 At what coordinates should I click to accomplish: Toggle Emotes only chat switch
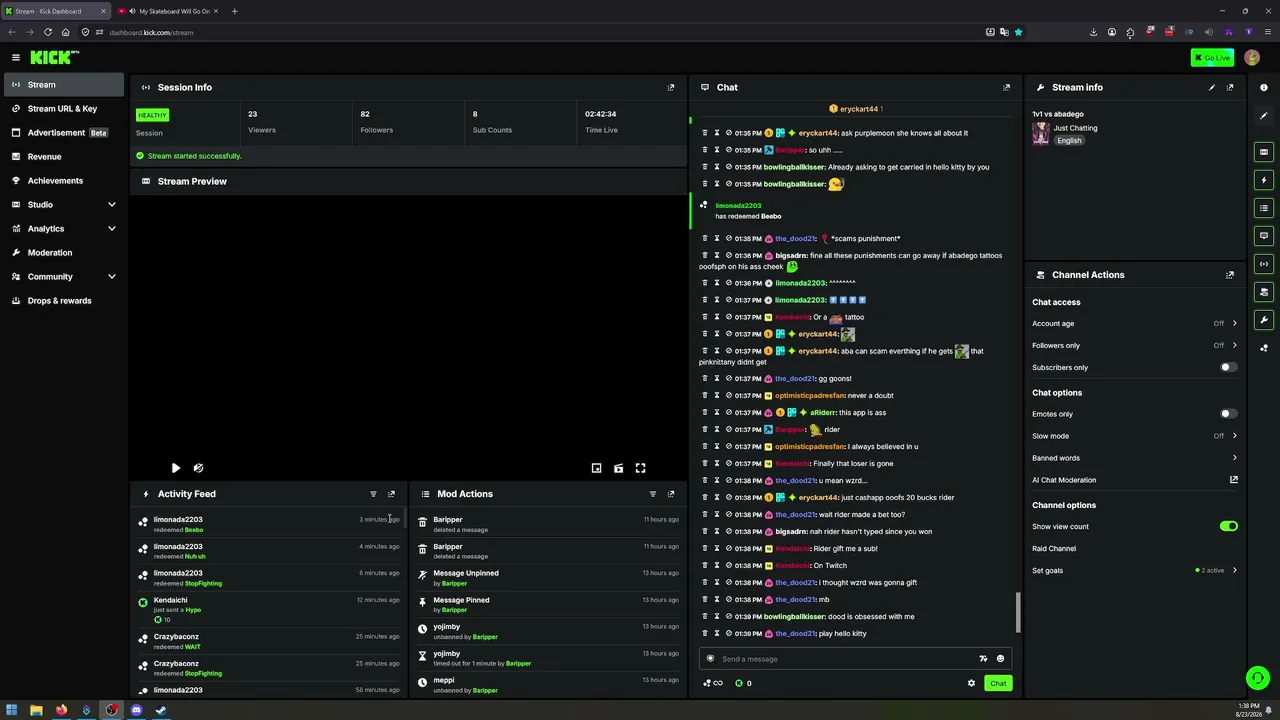(x=1229, y=414)
